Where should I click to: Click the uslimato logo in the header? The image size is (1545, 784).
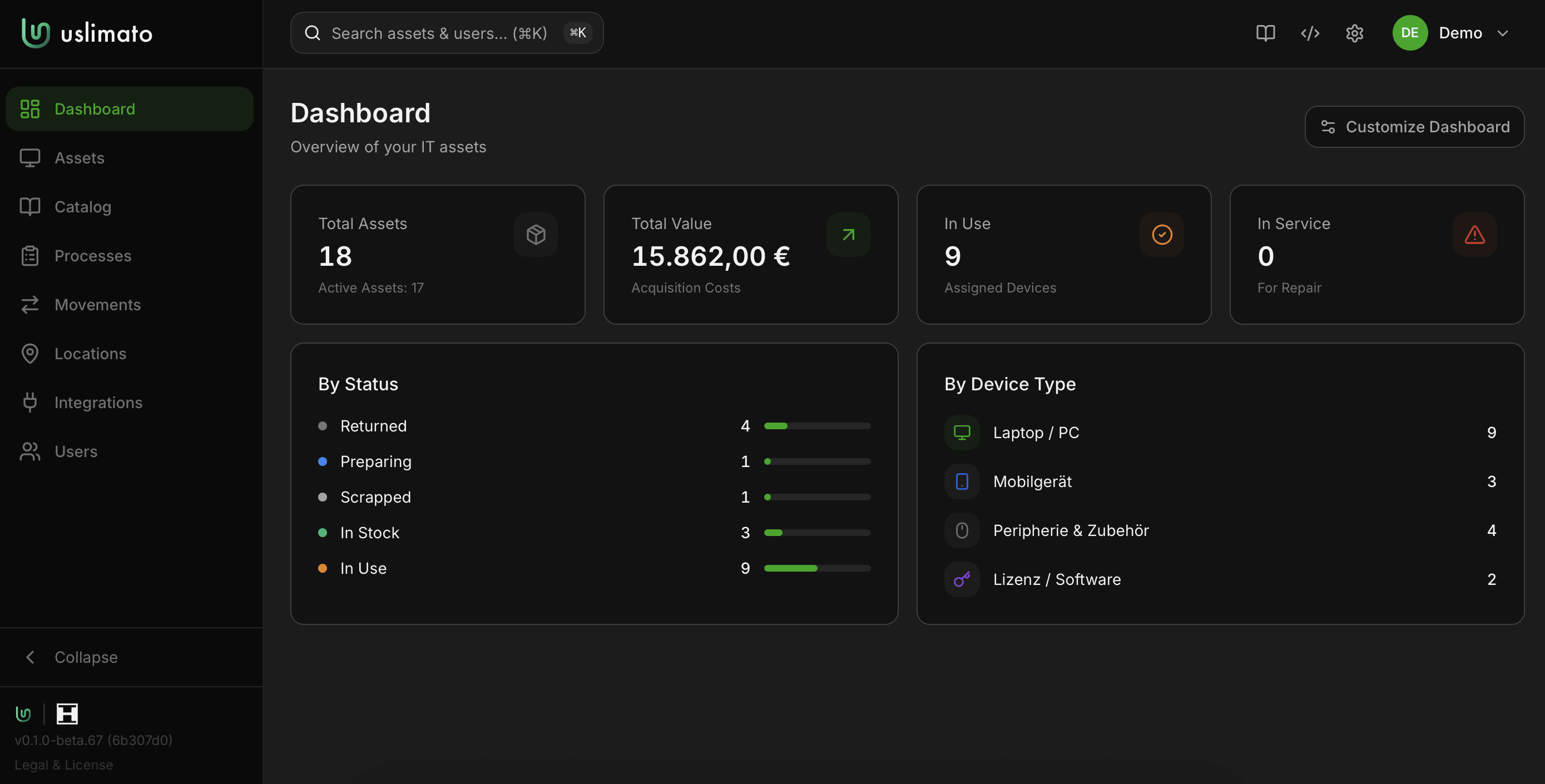point(87,33)
